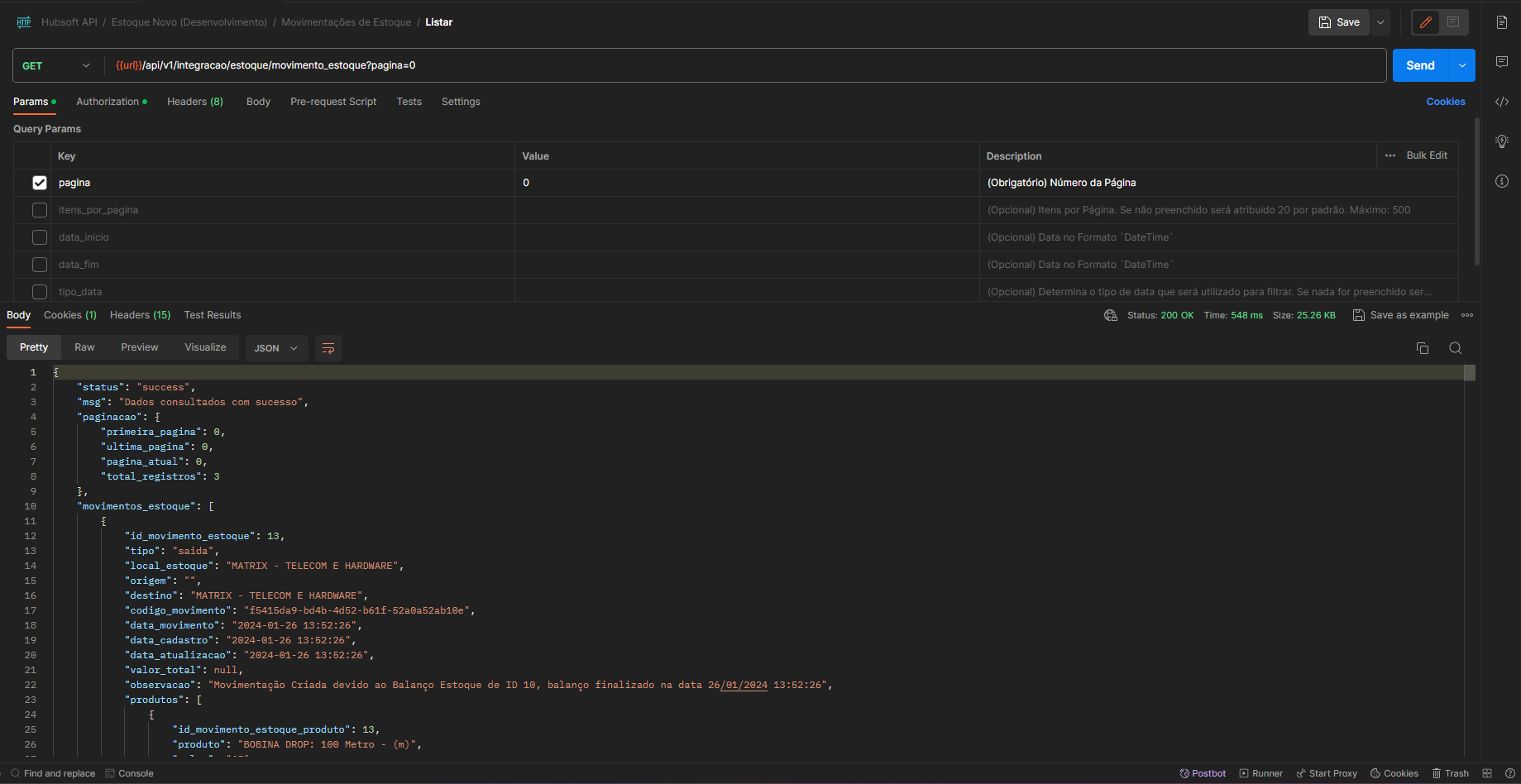Toggle the two-pane layout icon

(x=1487, y=773)
